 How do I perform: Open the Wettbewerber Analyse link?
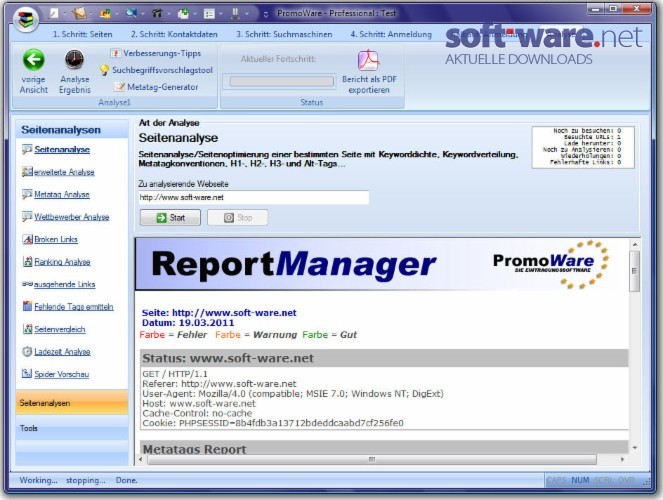(x=71, y=217)
